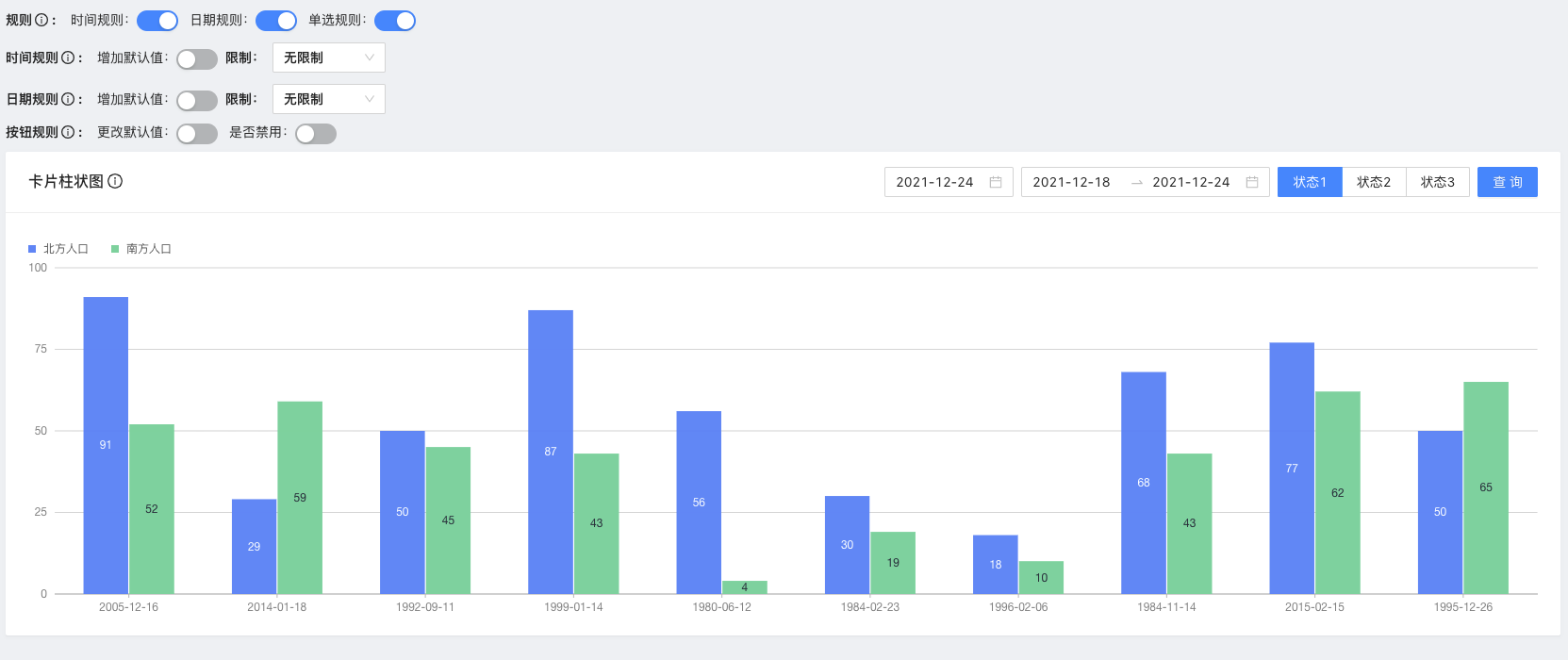Click blue bar valued 87 for 1999-01-14
The width and height of the screenshot is (1568, 660).
coord(551,452)
